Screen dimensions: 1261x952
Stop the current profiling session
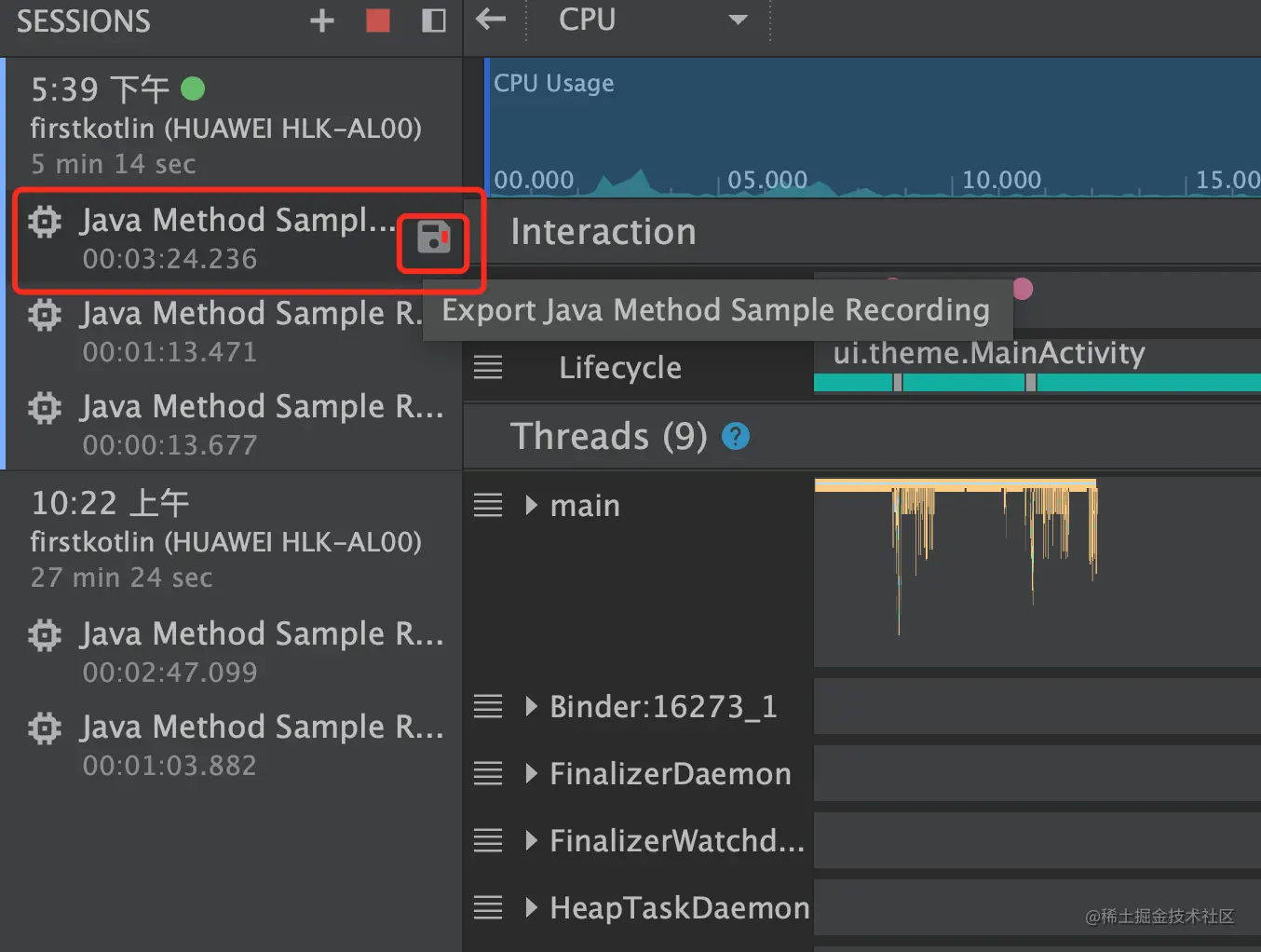click(x=378, y=20)
